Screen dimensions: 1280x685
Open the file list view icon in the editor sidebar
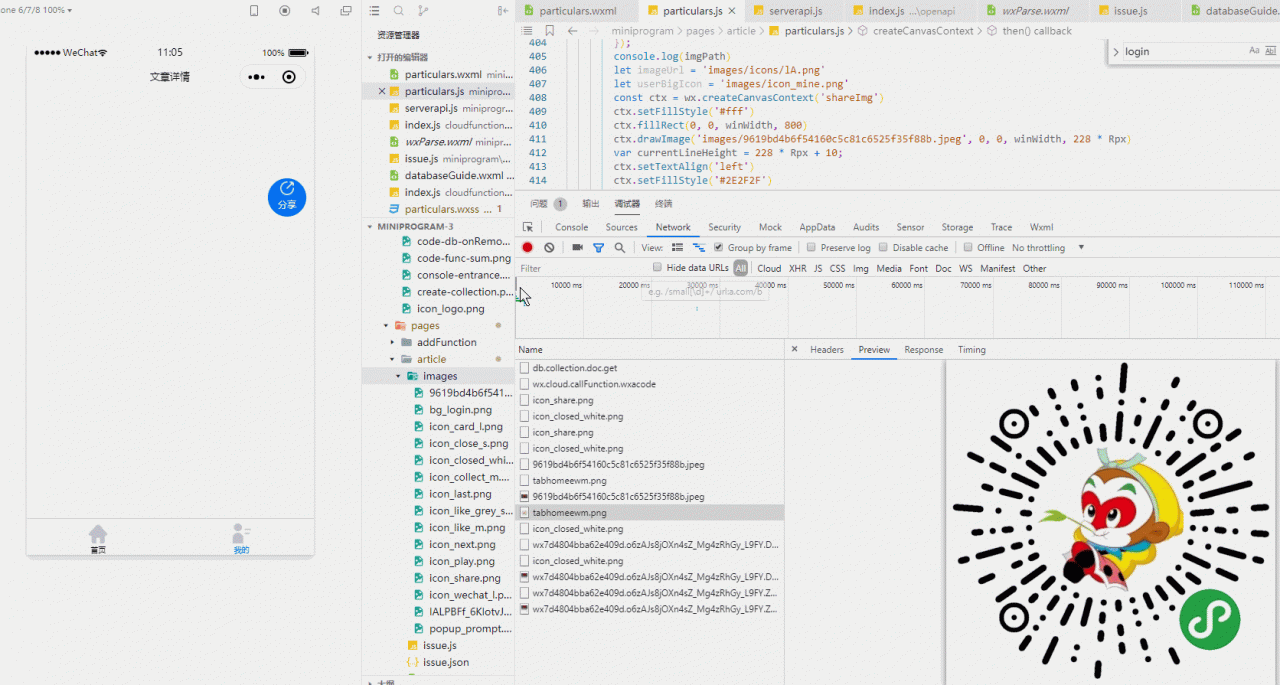pyautogui.click(x=375, y=11)
